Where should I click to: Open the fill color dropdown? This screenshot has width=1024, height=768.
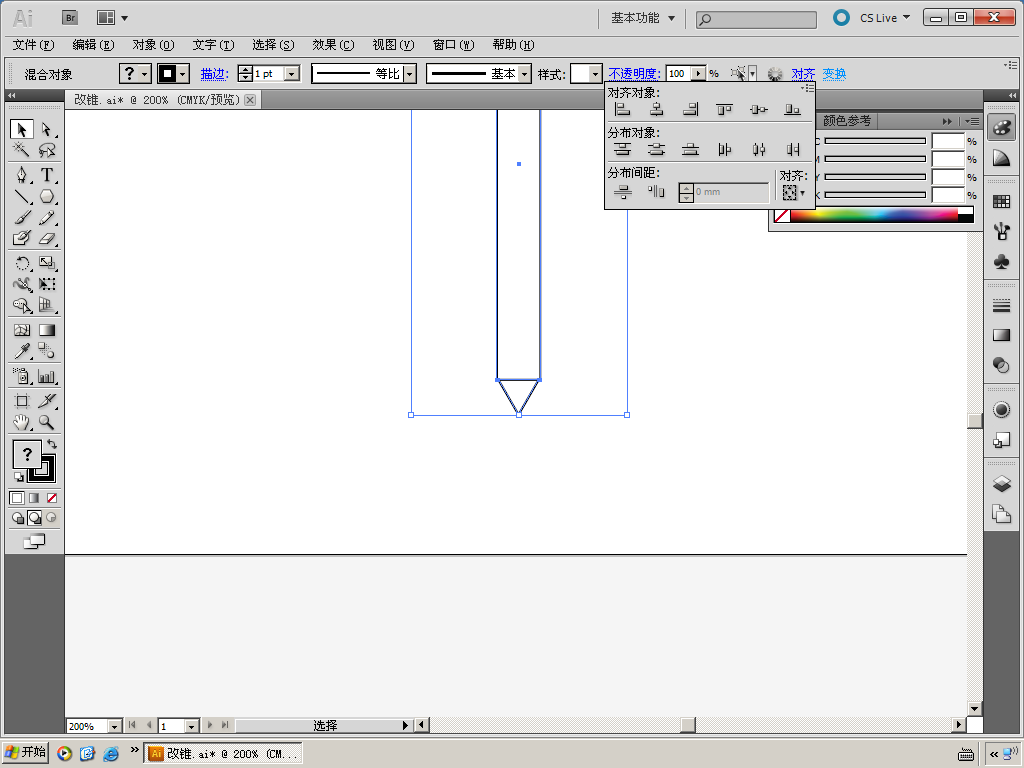click(x=144, y=74)
